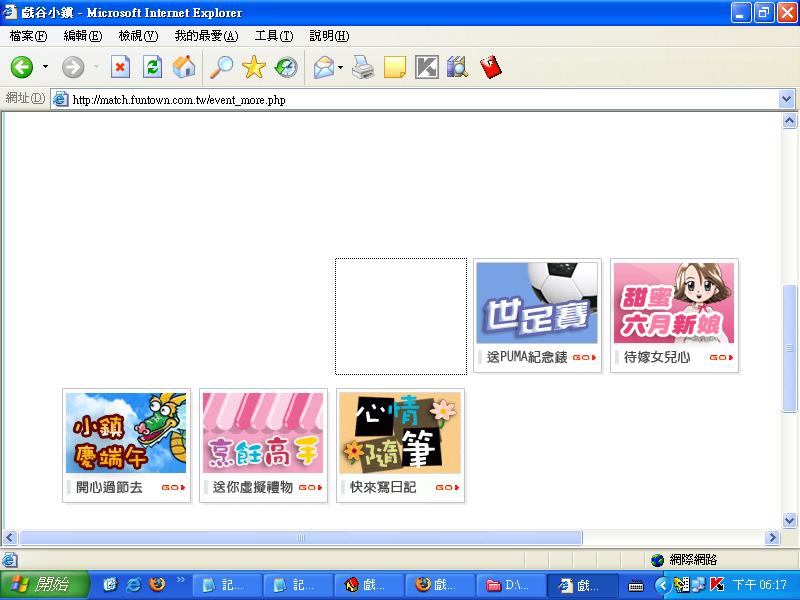Stop loading with the red X page icon
The width and height of the screenshot is (800, 600).
(x=120, y=67)
